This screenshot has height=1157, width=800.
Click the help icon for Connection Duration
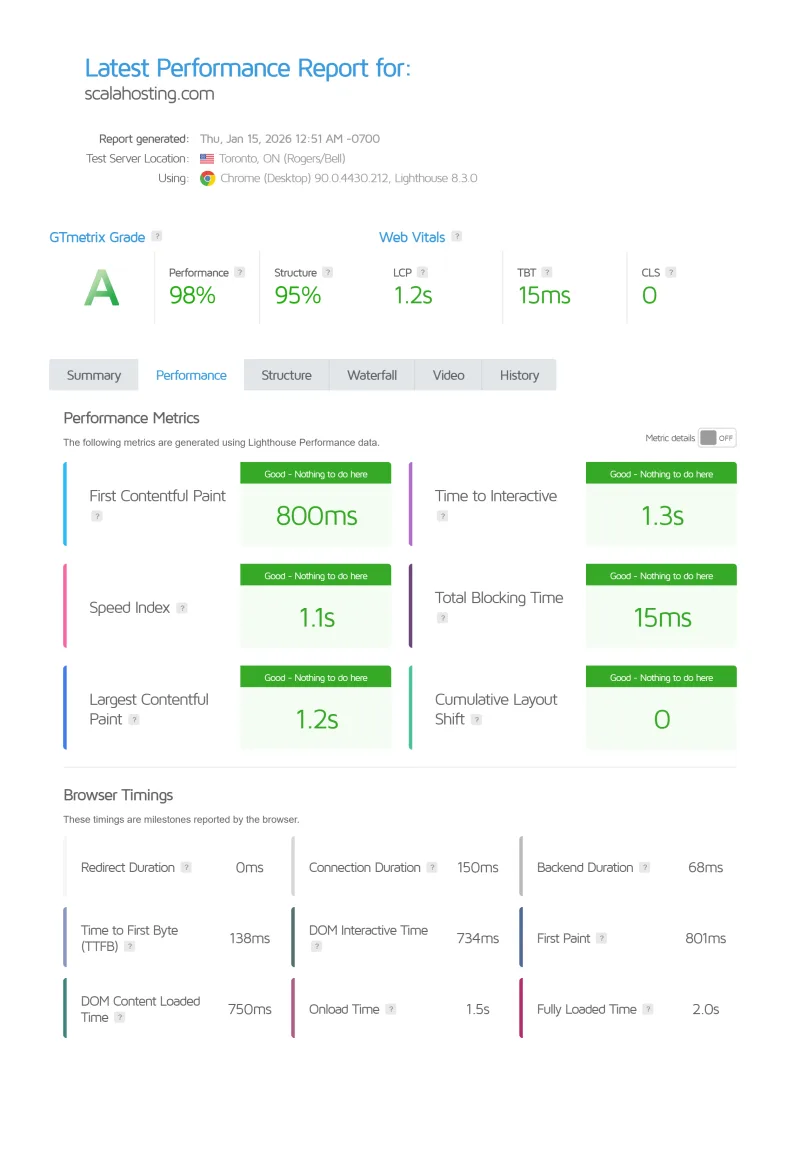tap(432, 868)
